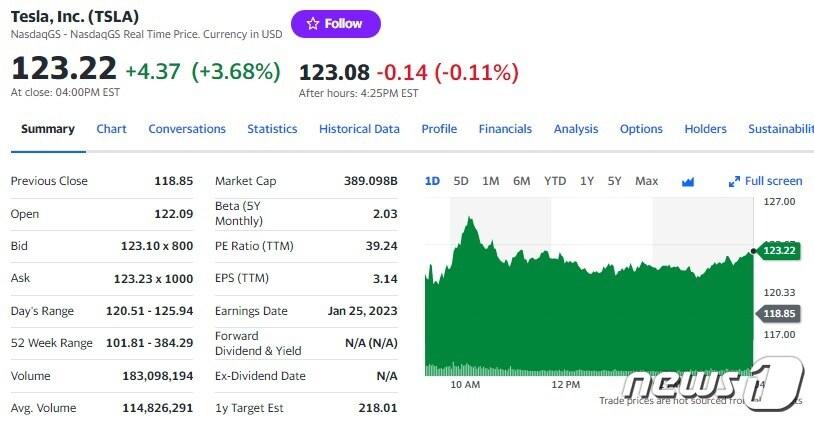Open the Holders tab
This screenshot has height=423, width=814.
(x=705, y=129)
